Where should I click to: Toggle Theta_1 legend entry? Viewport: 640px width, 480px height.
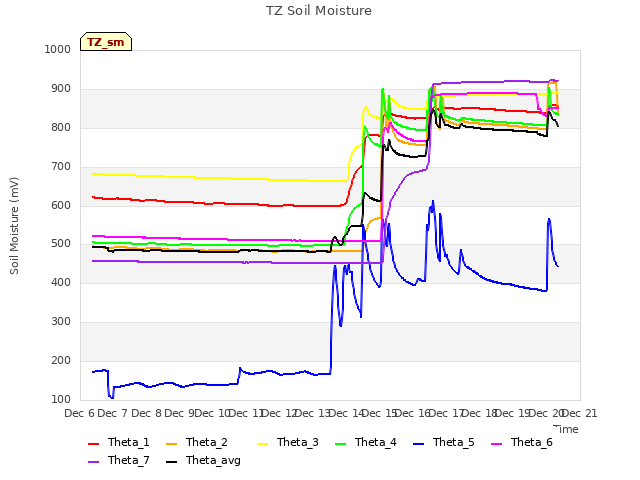[x=119, y=442]
